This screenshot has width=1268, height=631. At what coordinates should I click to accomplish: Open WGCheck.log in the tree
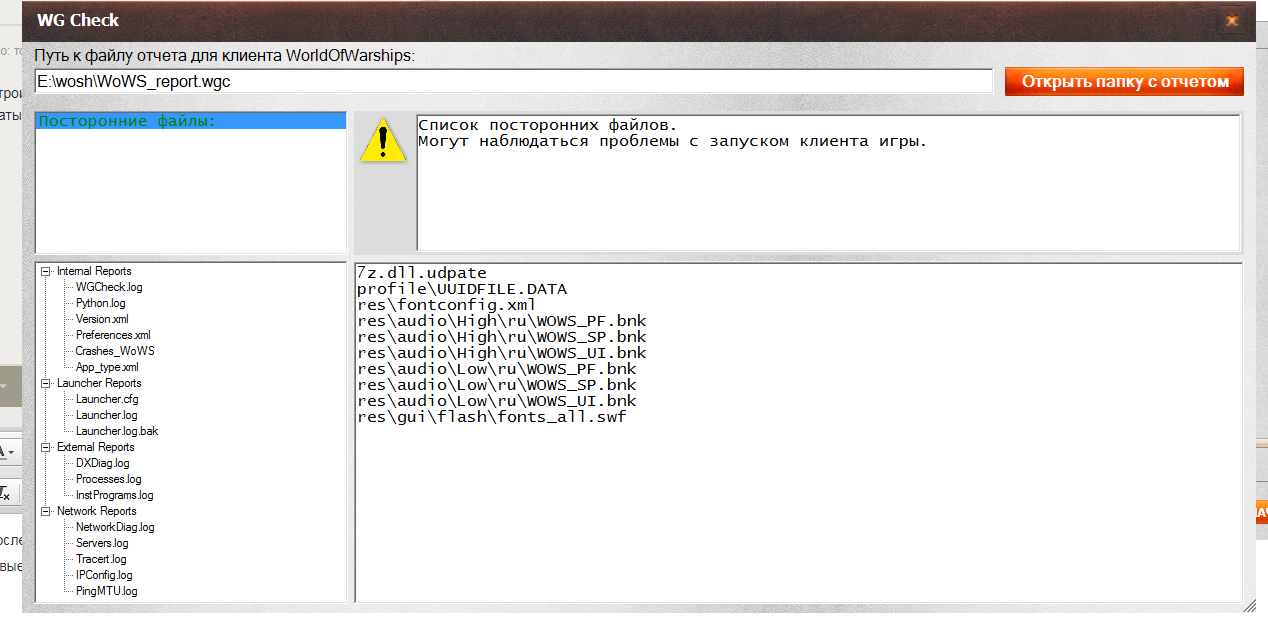pos(109,287)
